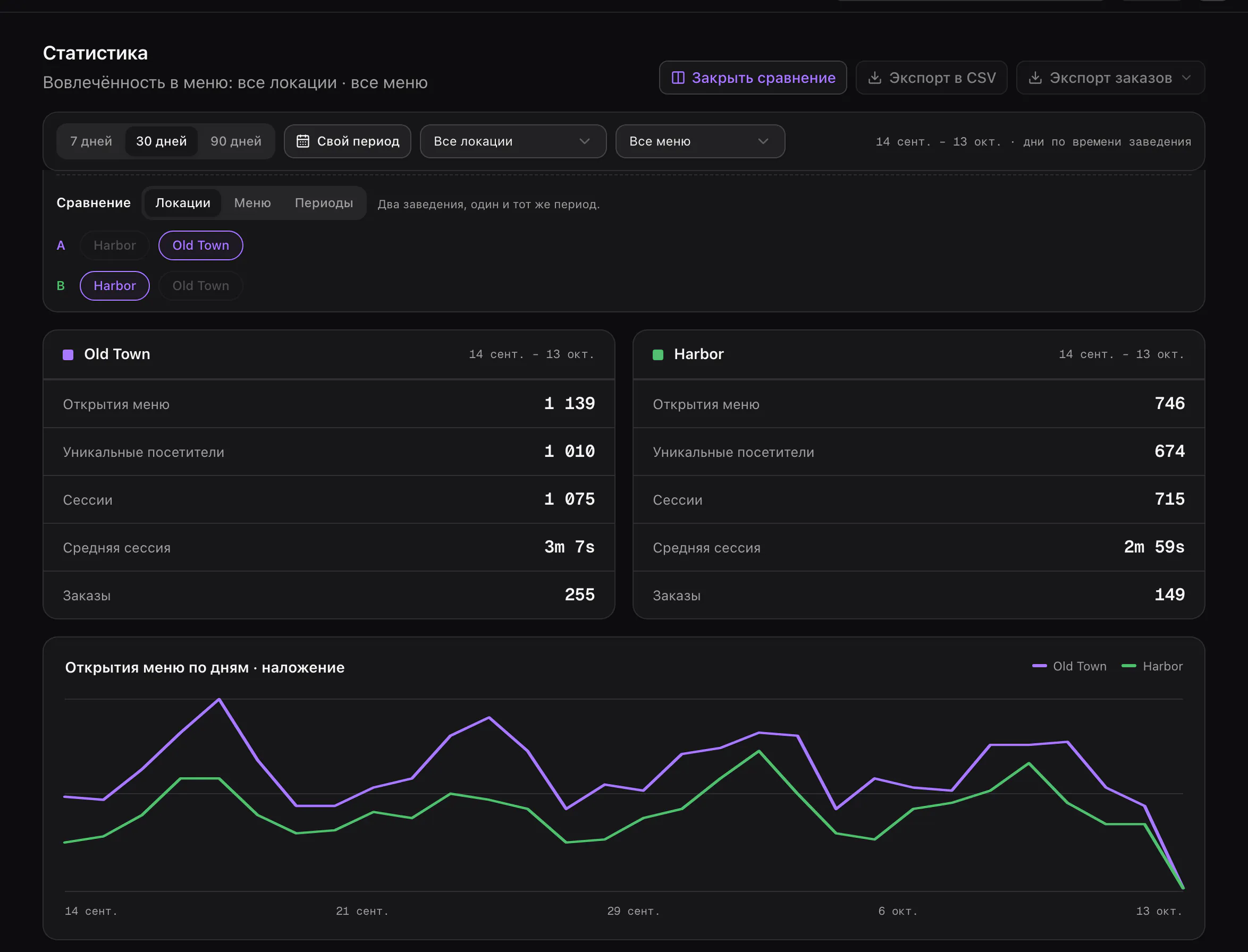Choose Old Town for slot A
The image size is (1248, 952).
pyautogui.click(x=201, y=245)
